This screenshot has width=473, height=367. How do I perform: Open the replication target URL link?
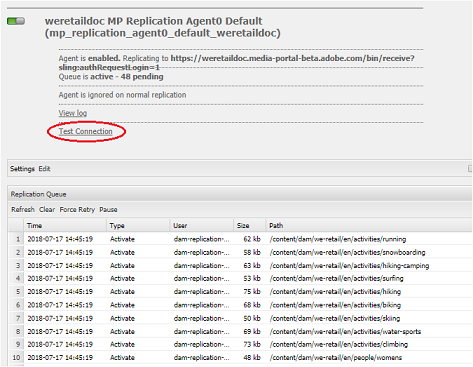click(x=237, y=63)
